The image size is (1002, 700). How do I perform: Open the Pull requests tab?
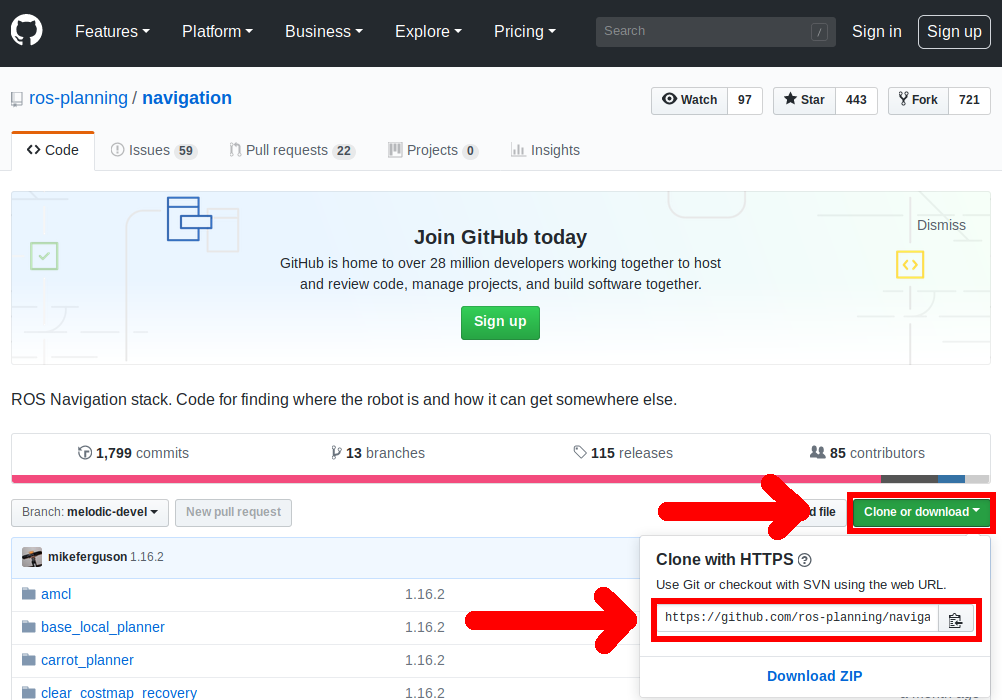click(x=286, y=150)
